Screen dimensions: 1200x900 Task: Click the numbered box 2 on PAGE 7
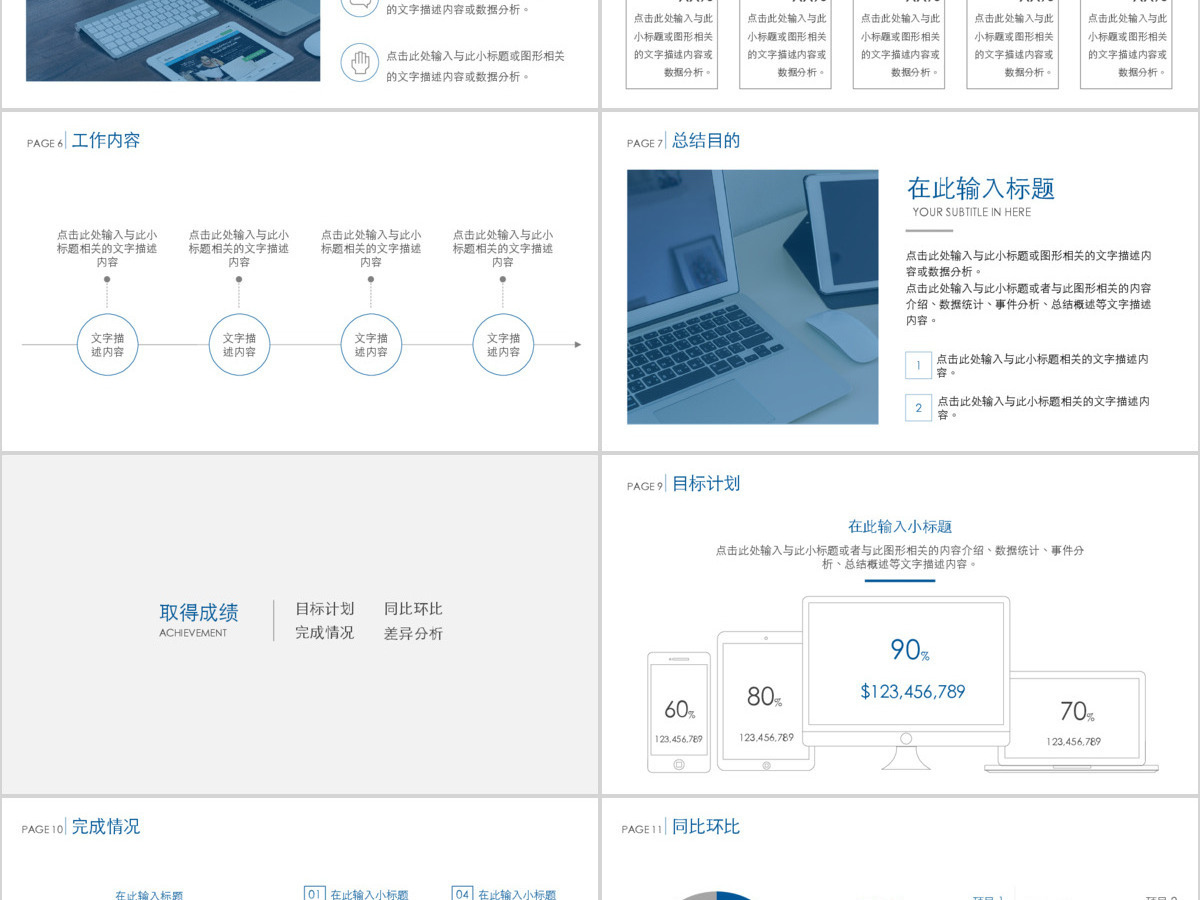918,407
